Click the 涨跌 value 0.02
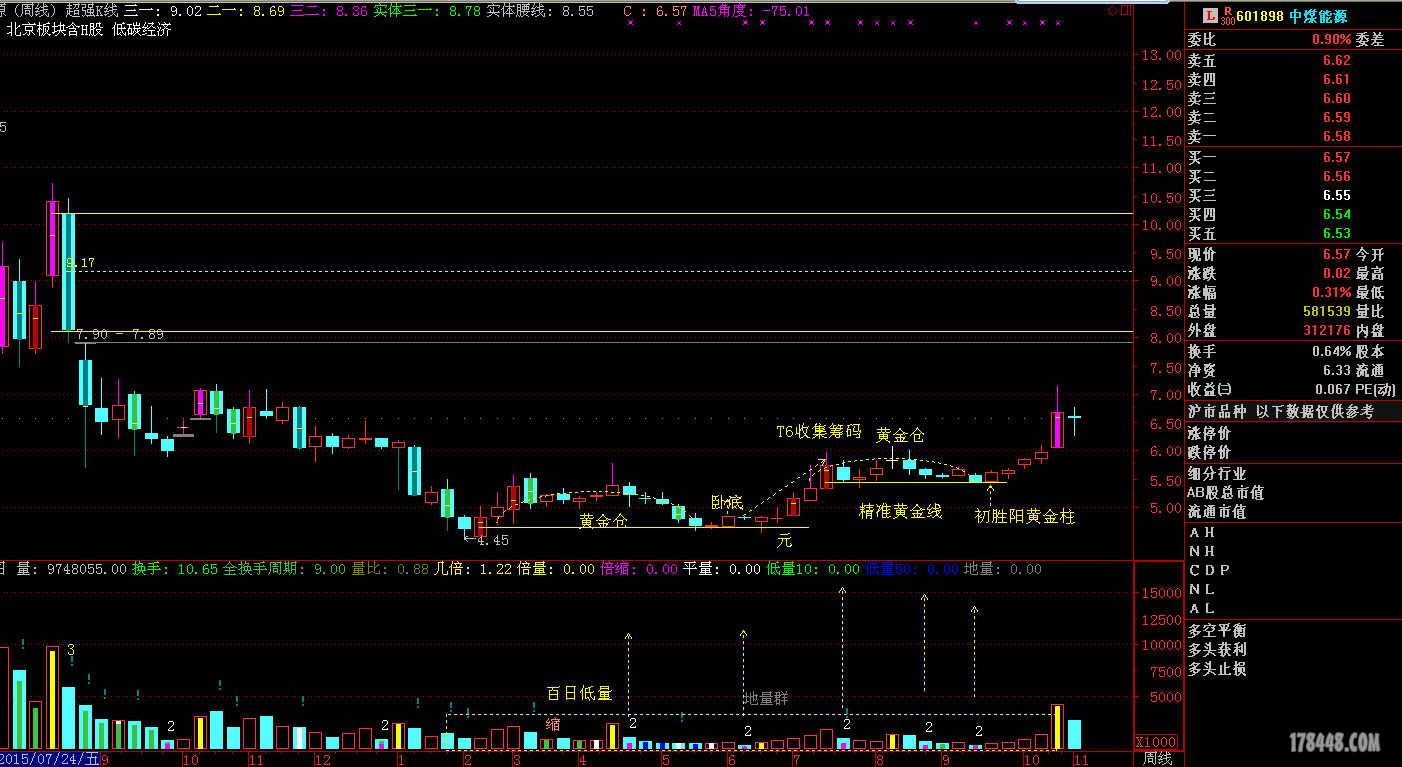The width and height of the screenshot is (1402, 767). tap(1336, 274)
